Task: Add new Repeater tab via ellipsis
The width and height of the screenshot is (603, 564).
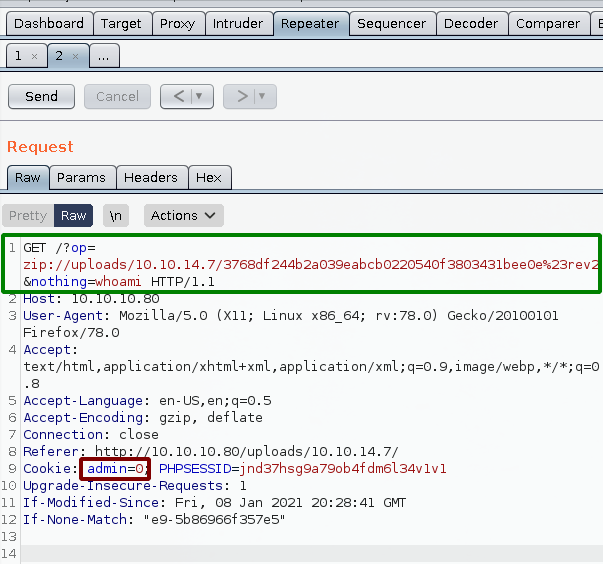Action: 103,57
